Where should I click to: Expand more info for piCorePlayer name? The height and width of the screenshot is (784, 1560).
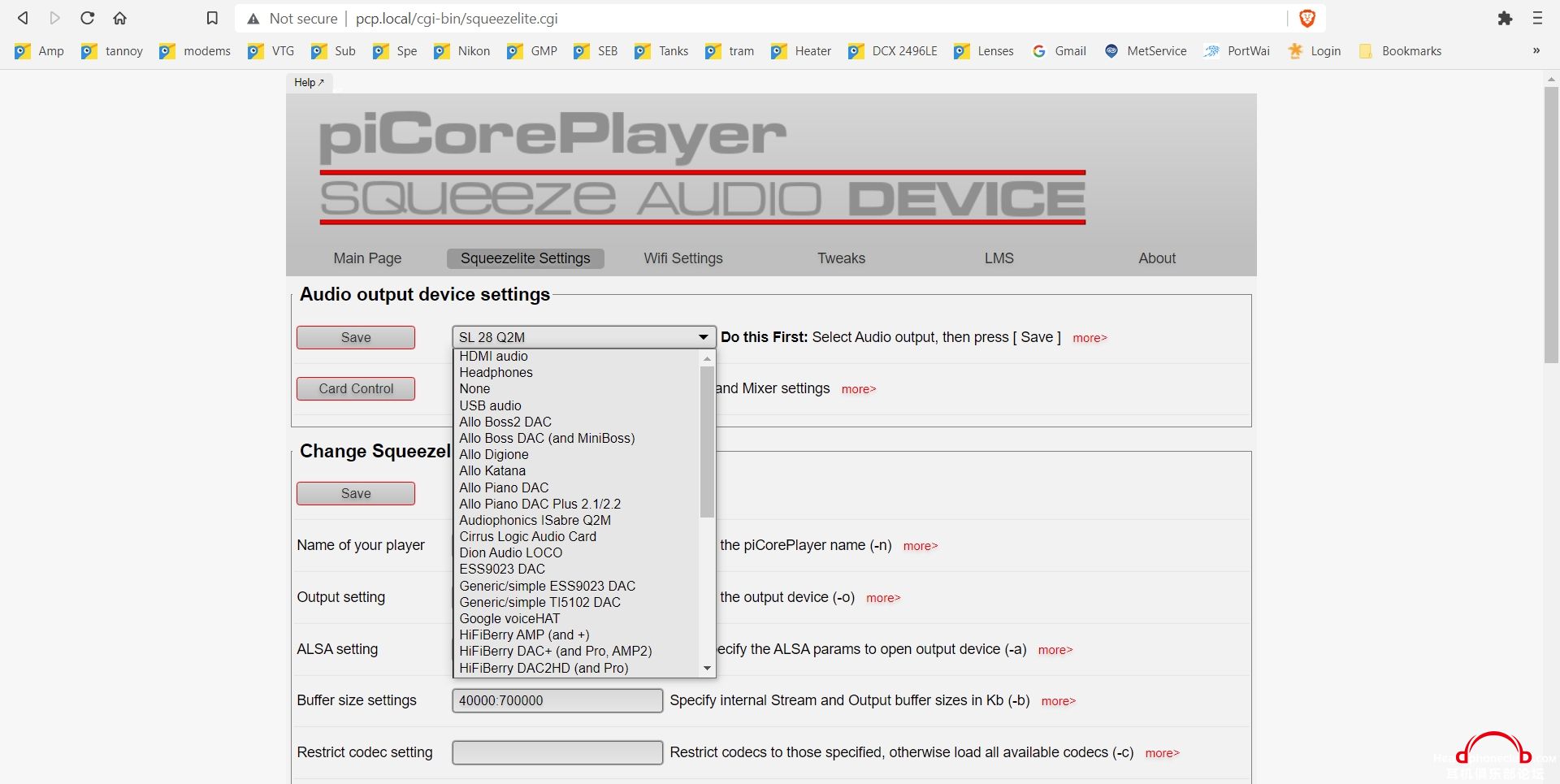click(x=920, y=546)
